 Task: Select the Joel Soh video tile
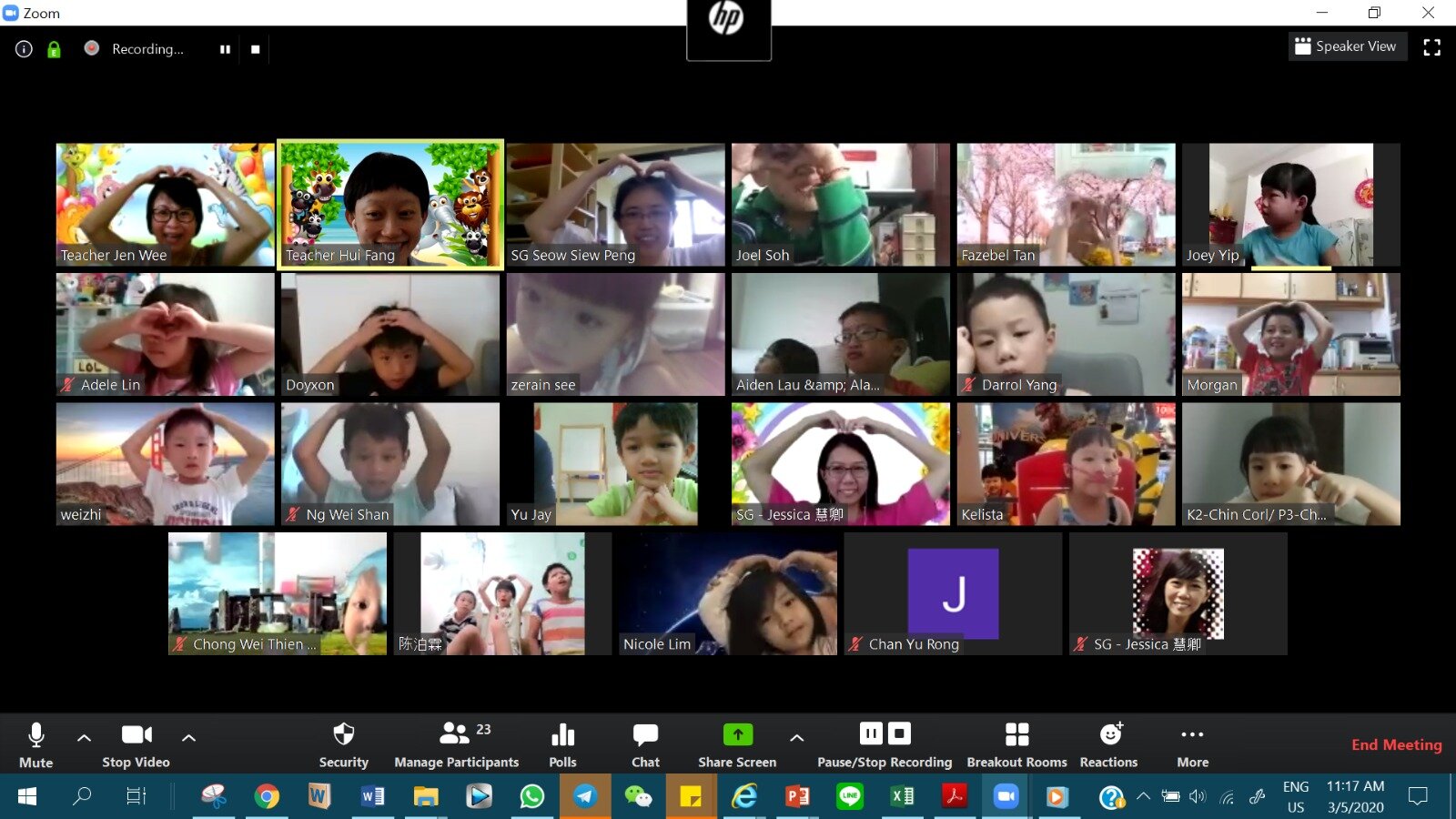pyautogui.click(x=840, y=205)
